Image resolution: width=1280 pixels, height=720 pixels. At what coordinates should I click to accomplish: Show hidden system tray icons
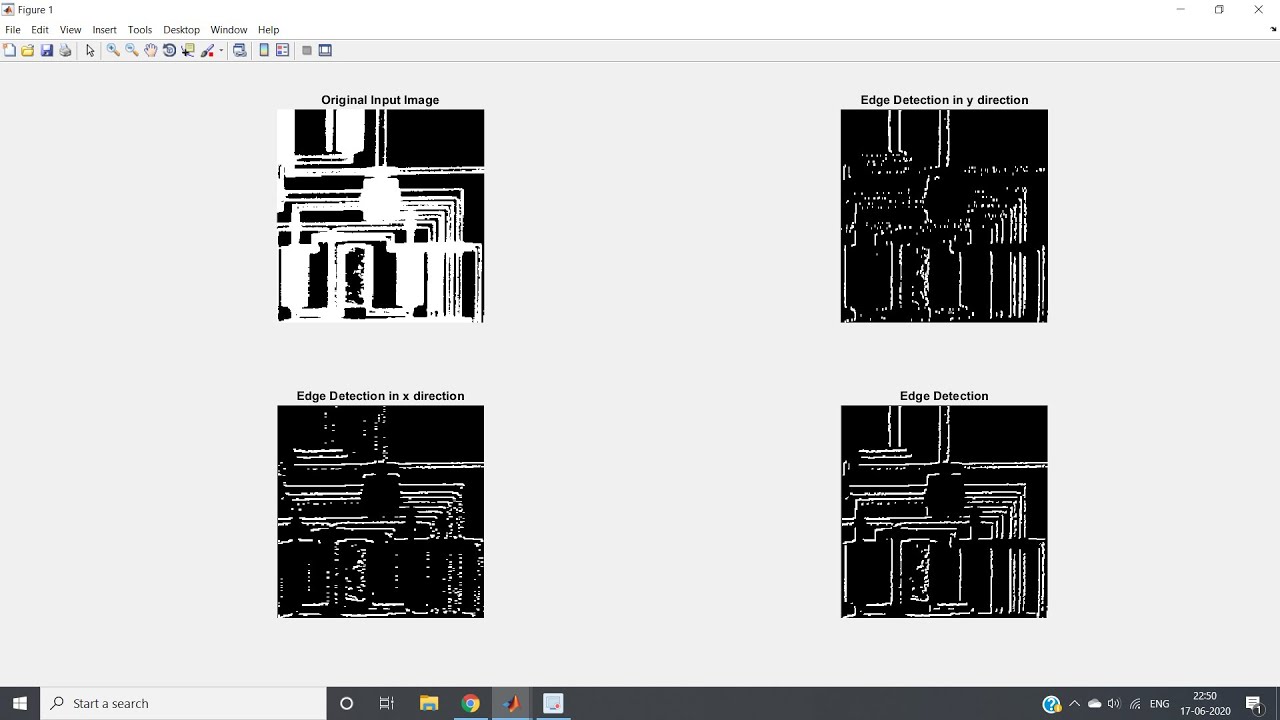tap(1075, 704)
